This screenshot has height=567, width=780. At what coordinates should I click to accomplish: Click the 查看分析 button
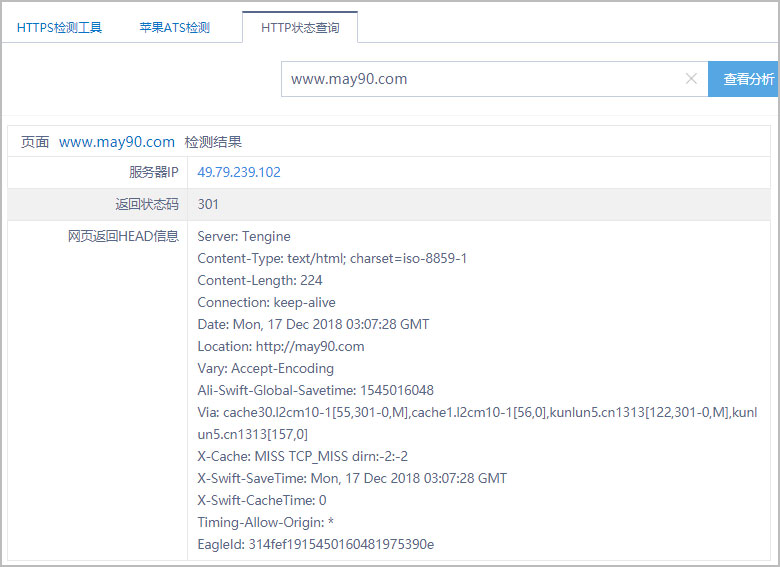[x=747, y=79]
